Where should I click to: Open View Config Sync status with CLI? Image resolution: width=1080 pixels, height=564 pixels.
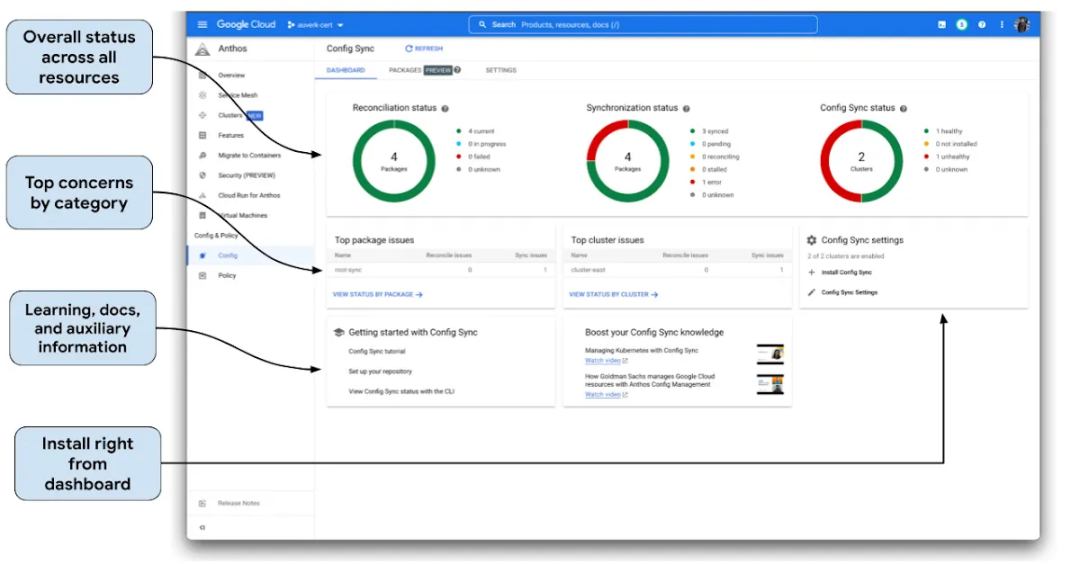click(402, 392)
